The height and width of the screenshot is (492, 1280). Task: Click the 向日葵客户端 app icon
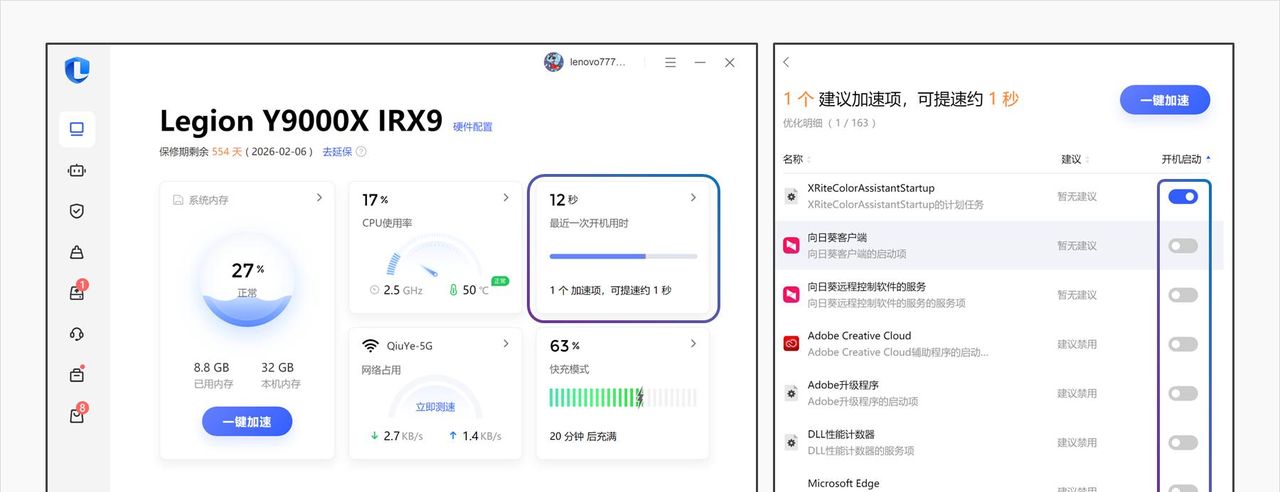point(791,245)
